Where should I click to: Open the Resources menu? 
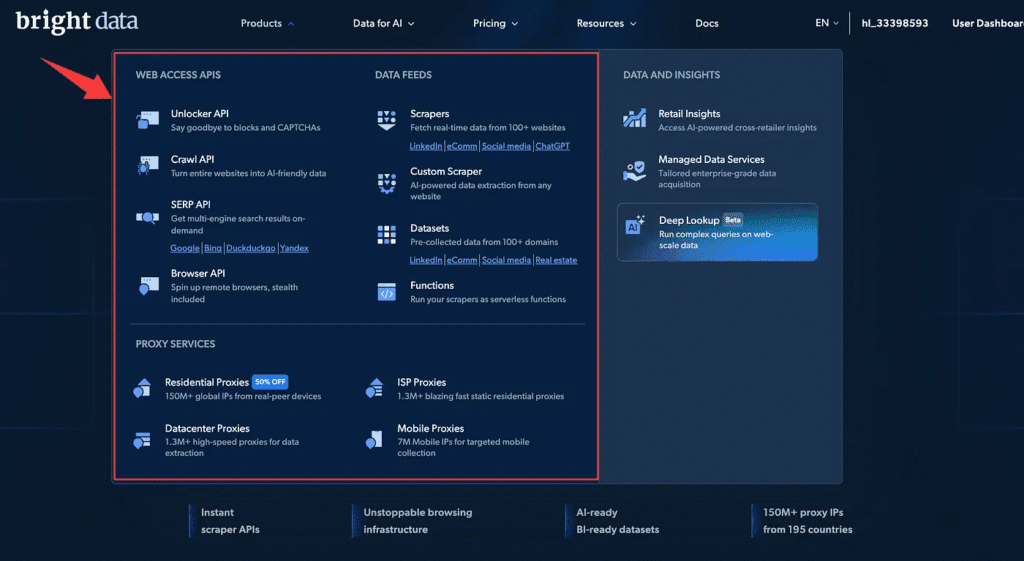(606, 23)
